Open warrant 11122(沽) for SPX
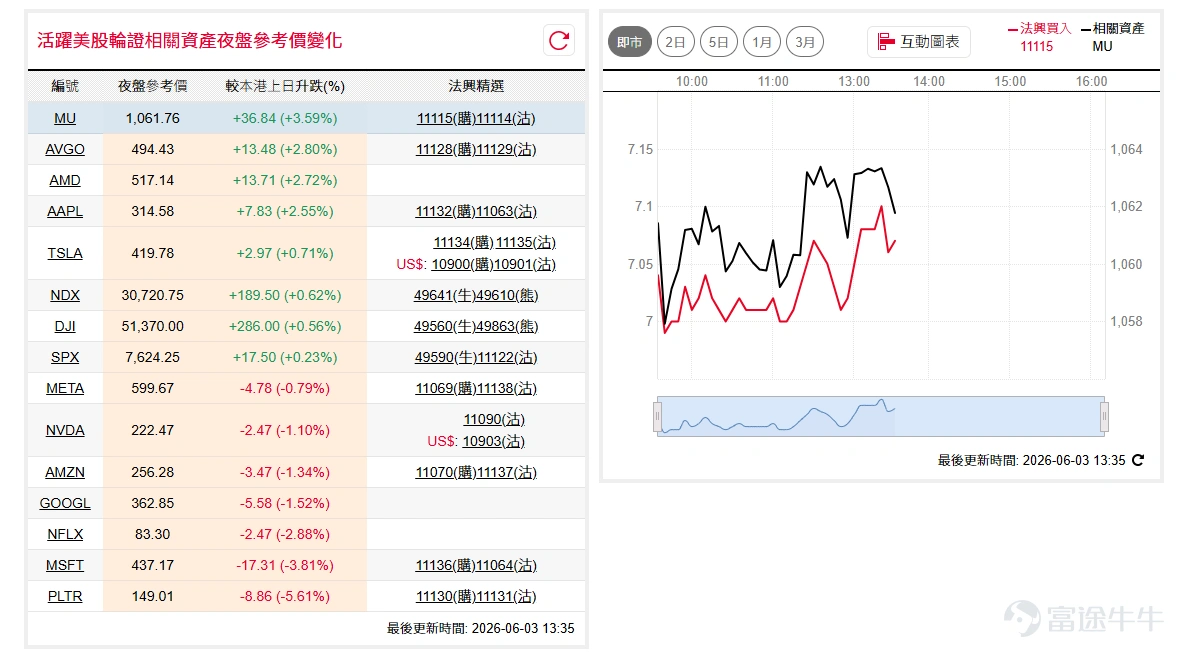 point(507,357)
